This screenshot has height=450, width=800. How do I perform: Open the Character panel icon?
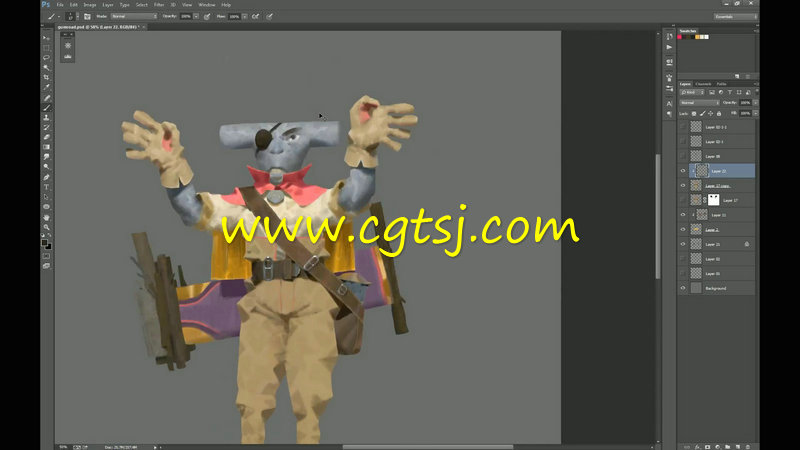coord(669,104)
